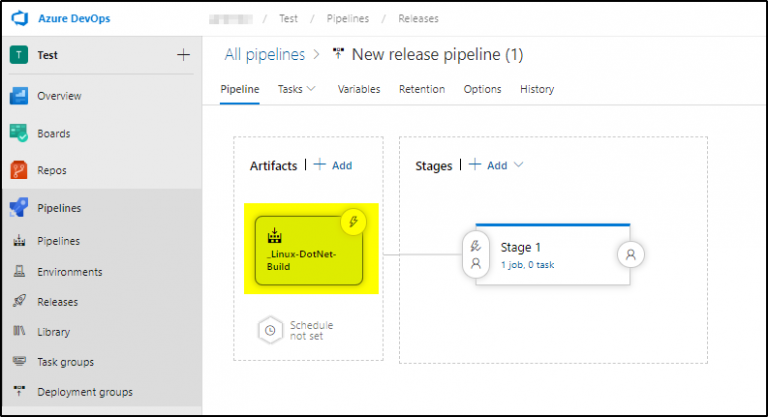Screen dimensions: 768x417
Task: Expand the Tasks tab dropdown
Action: (296, 89)
